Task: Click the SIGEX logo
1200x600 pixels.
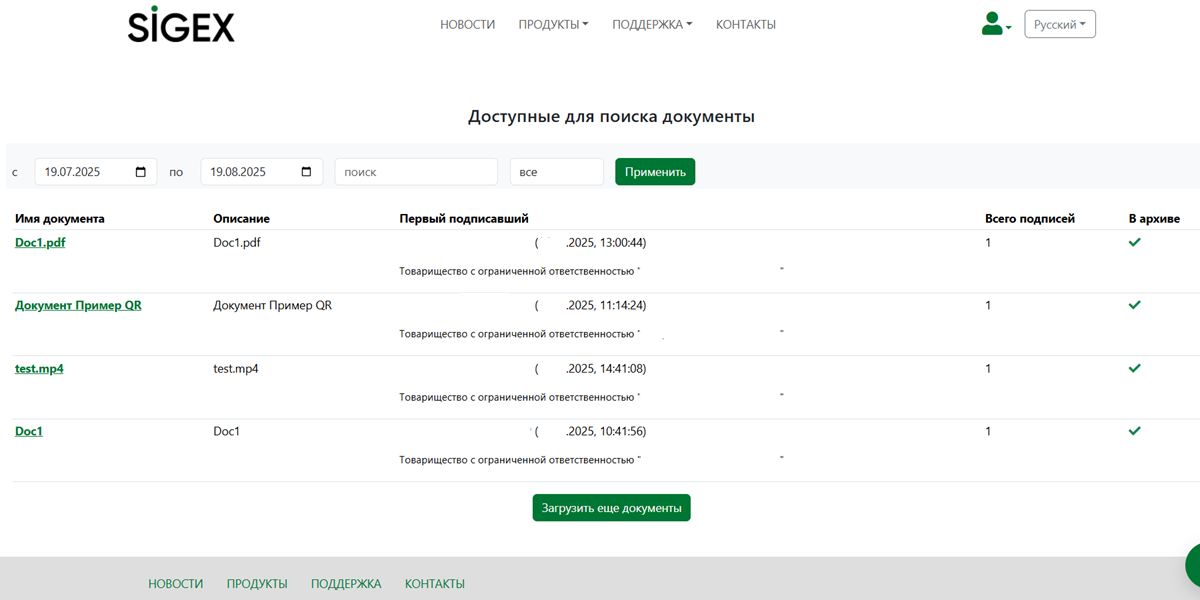Action: [181, 25]
